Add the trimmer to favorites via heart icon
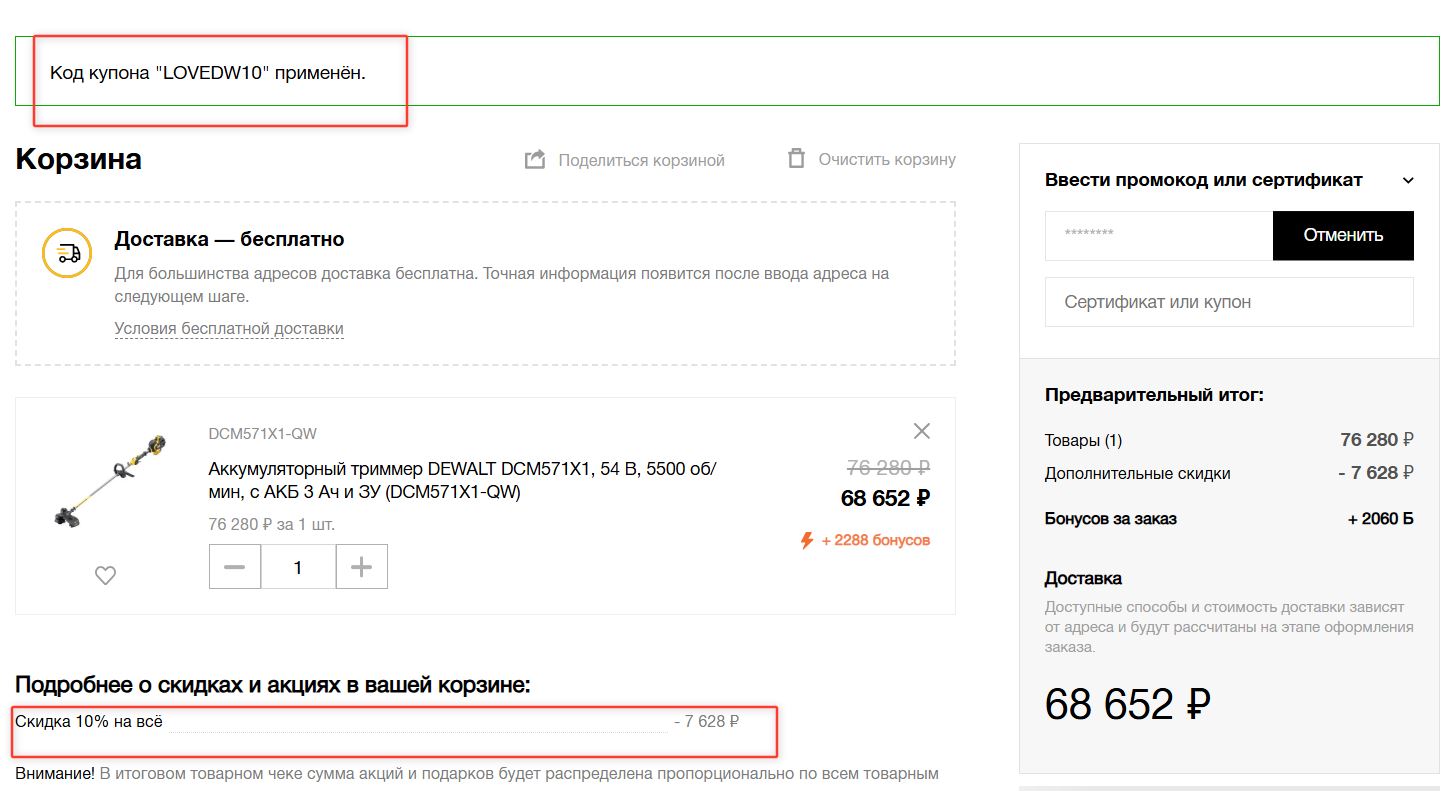This screenshot has width=1447, height=791. [x=105, y=575]
